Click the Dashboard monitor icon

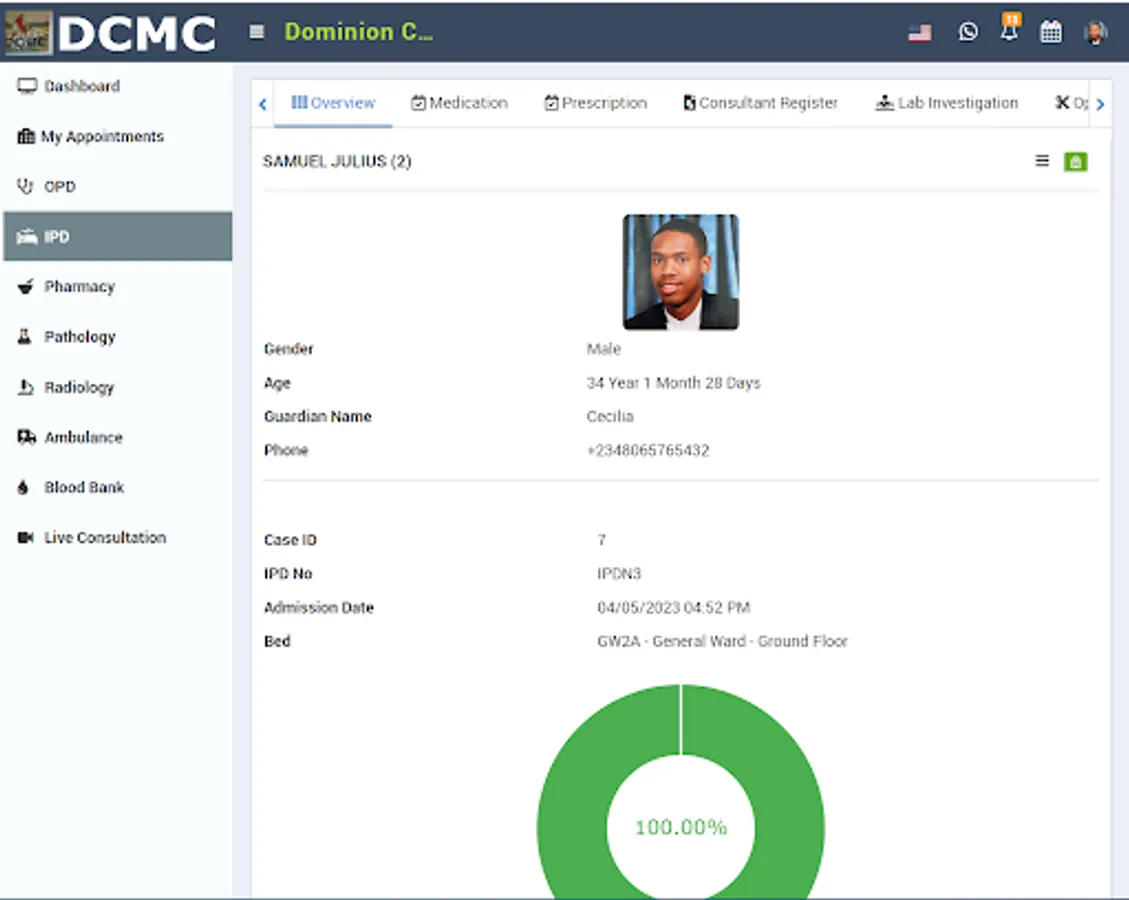27,86
